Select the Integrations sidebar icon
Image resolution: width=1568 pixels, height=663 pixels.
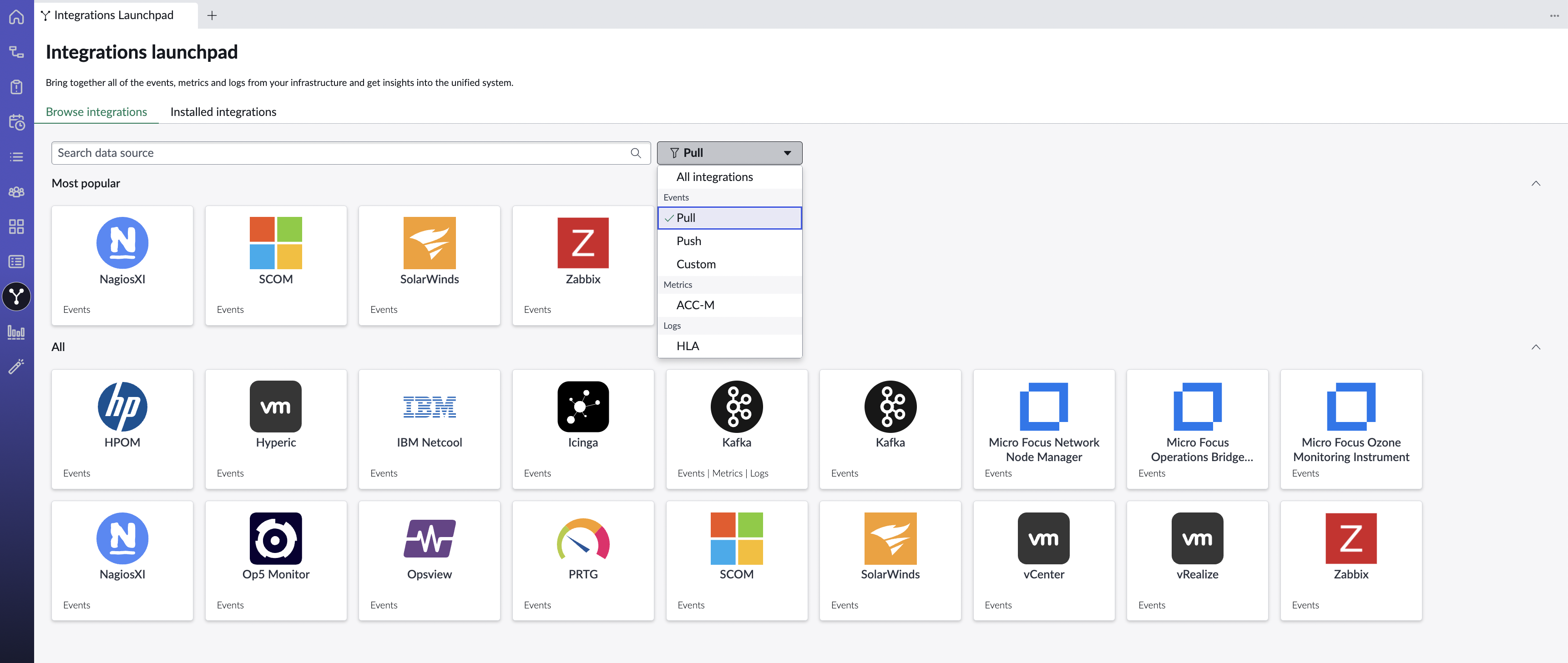[x=16, y=297]
